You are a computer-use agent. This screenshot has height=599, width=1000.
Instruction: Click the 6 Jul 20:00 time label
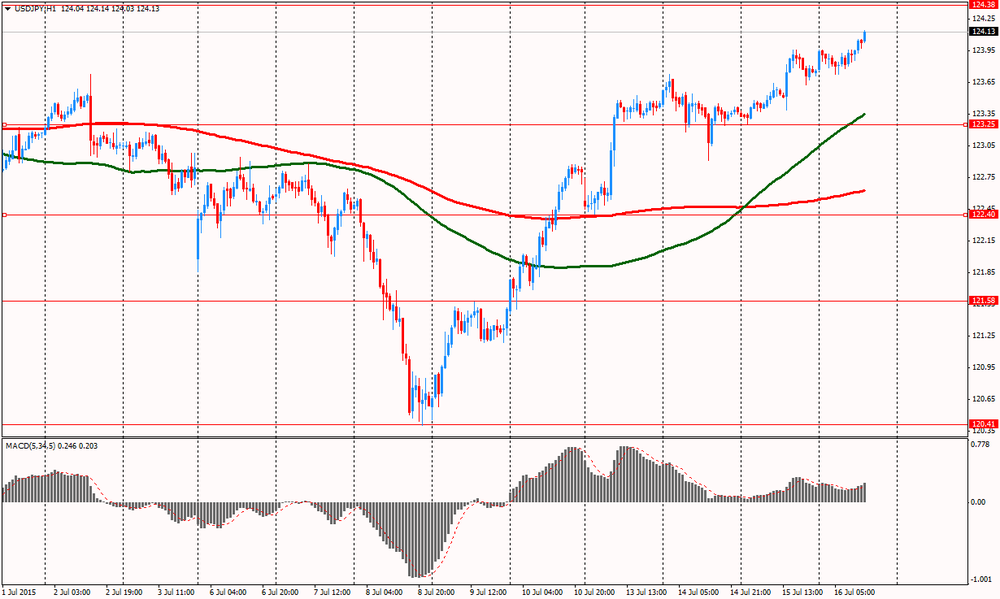coord(280,593)
